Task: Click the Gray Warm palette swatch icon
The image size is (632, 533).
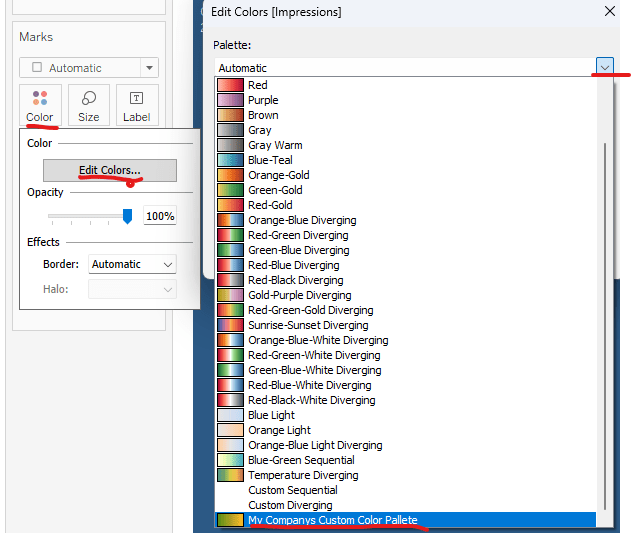Action: pos(231,145)
